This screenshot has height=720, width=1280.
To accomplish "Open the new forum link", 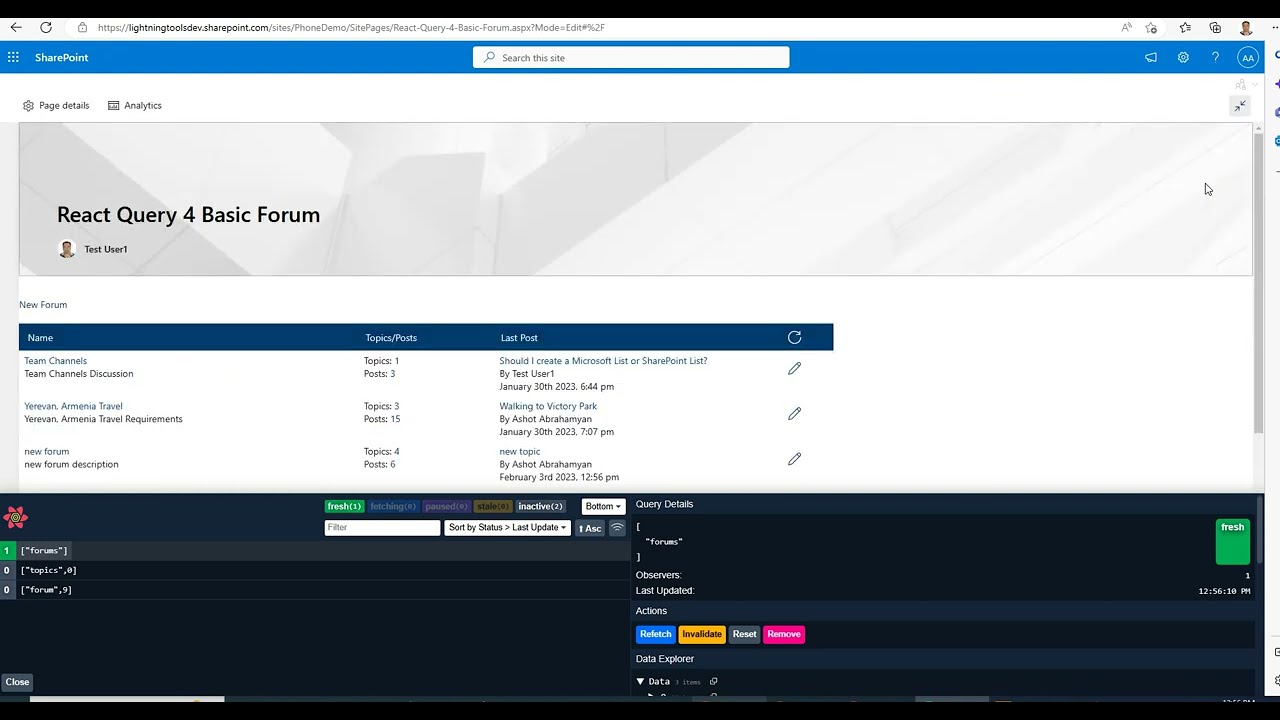I will (47, 451).
